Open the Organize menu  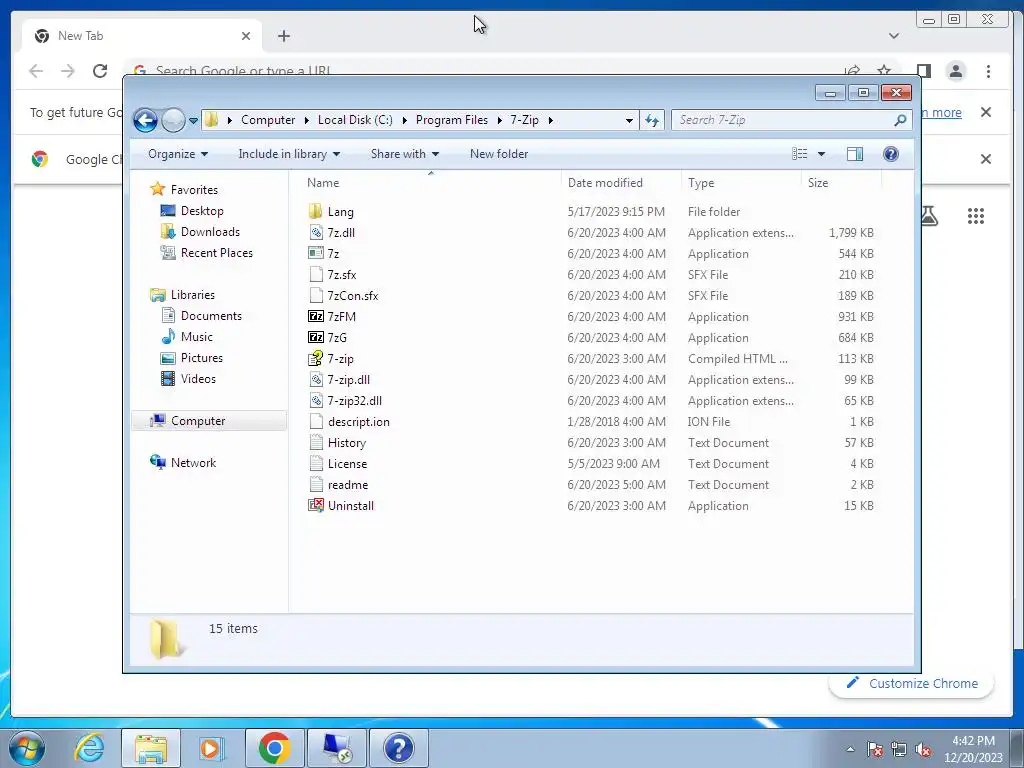178,154
